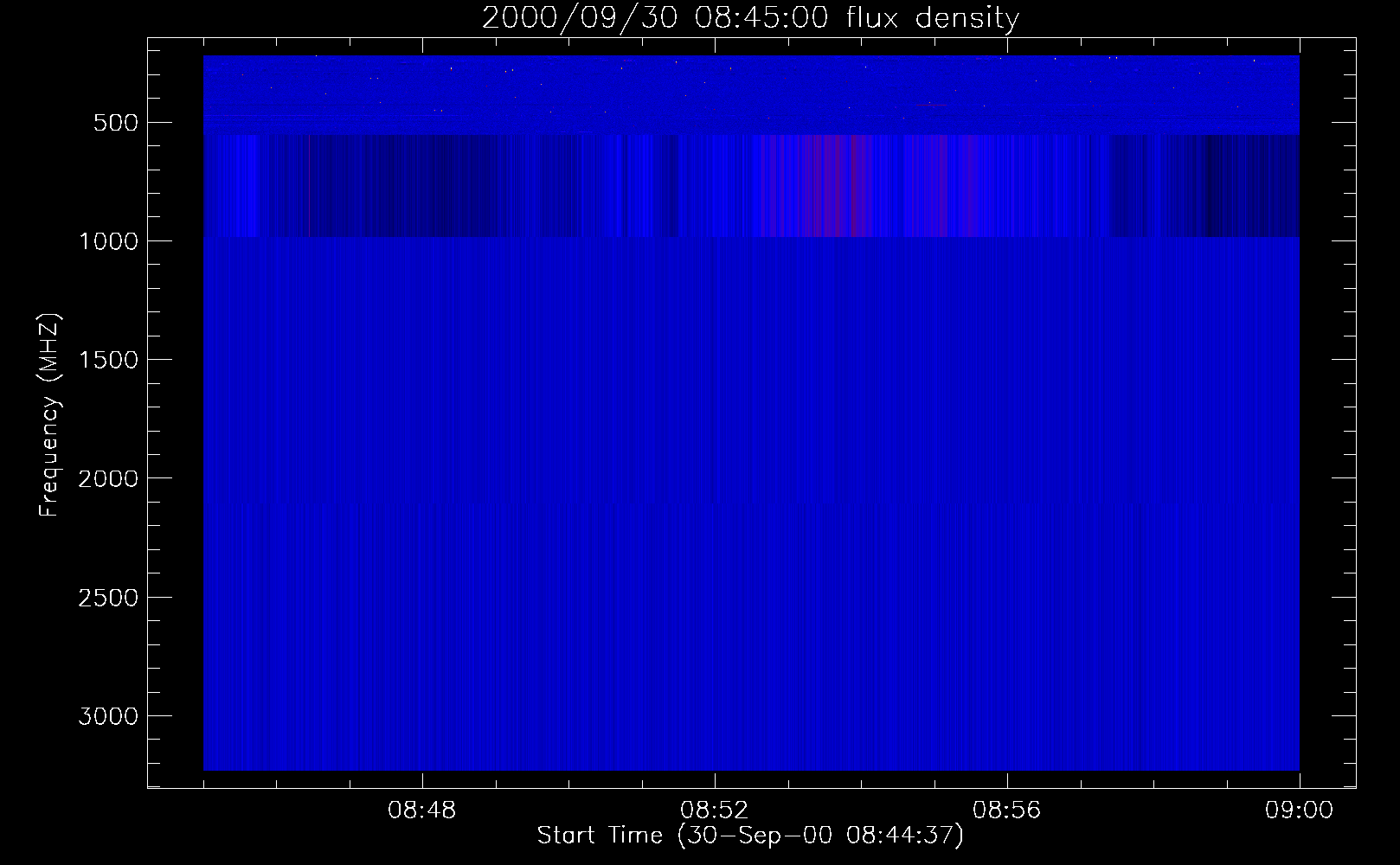Select the 3000 frequency tick label
This screenshot has width=1400, height=865.
click(108, 716)
